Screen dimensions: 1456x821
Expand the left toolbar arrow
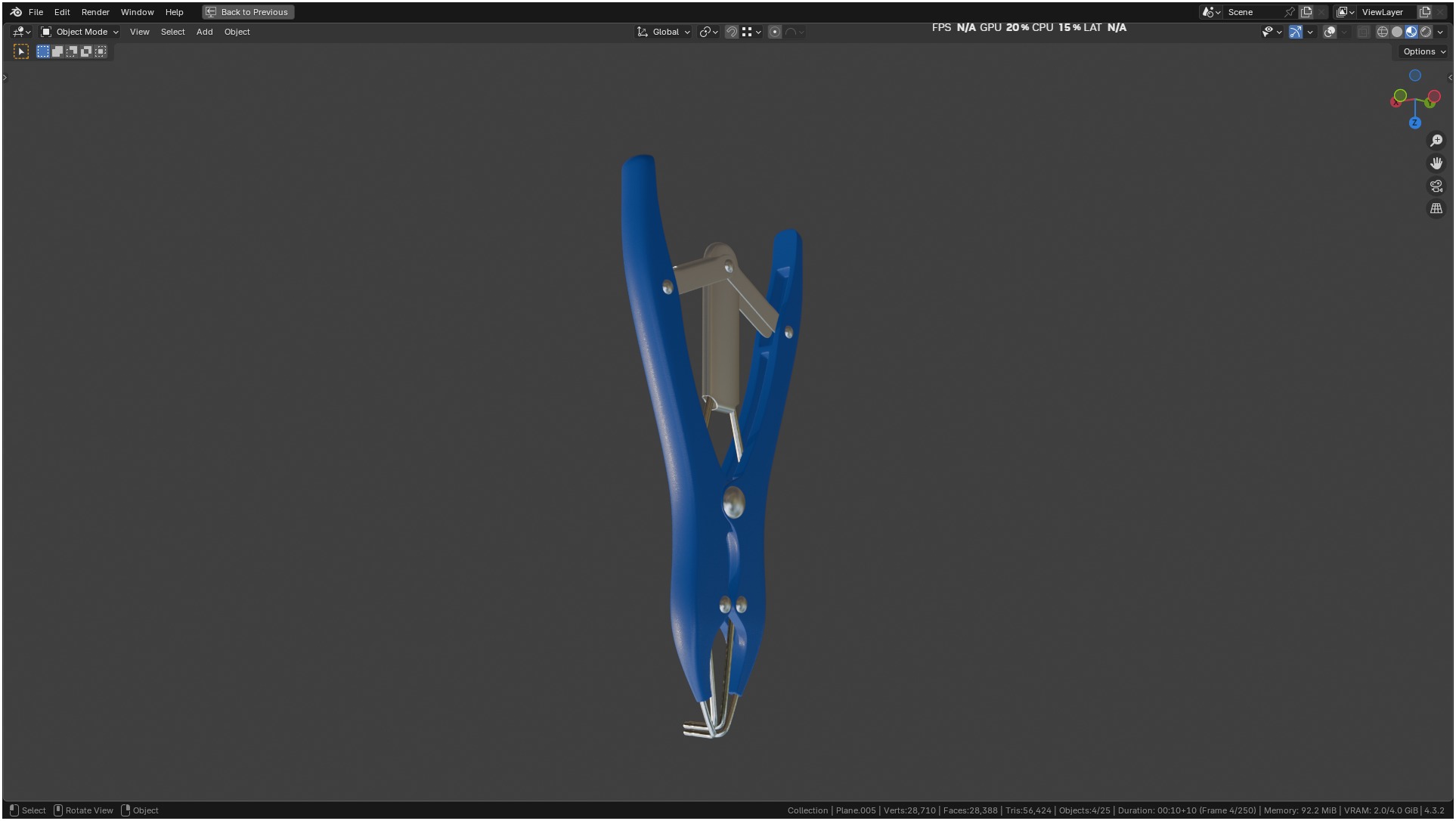(x=5, y=77)
